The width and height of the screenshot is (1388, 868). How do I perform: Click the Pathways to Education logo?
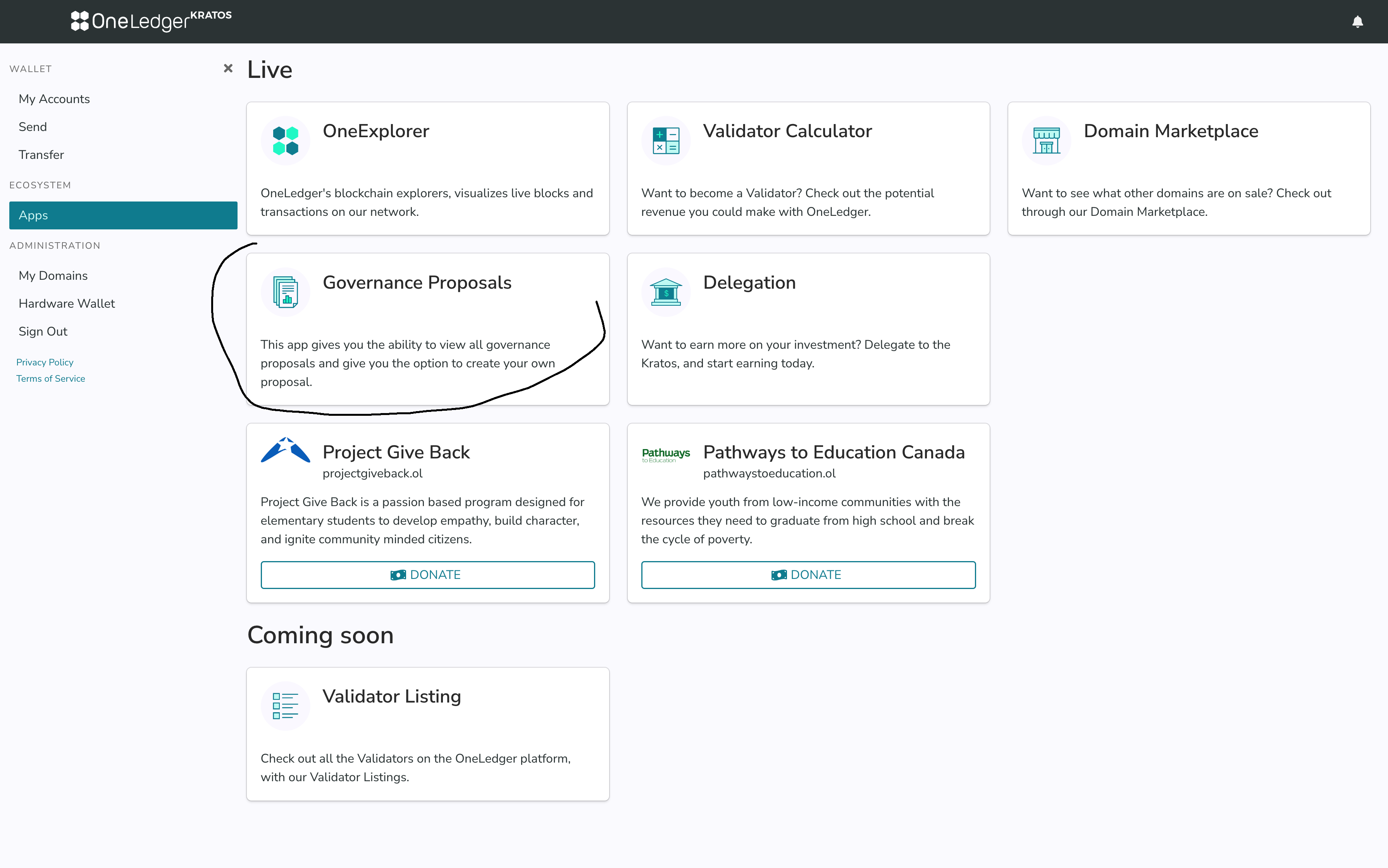[666, 455]
